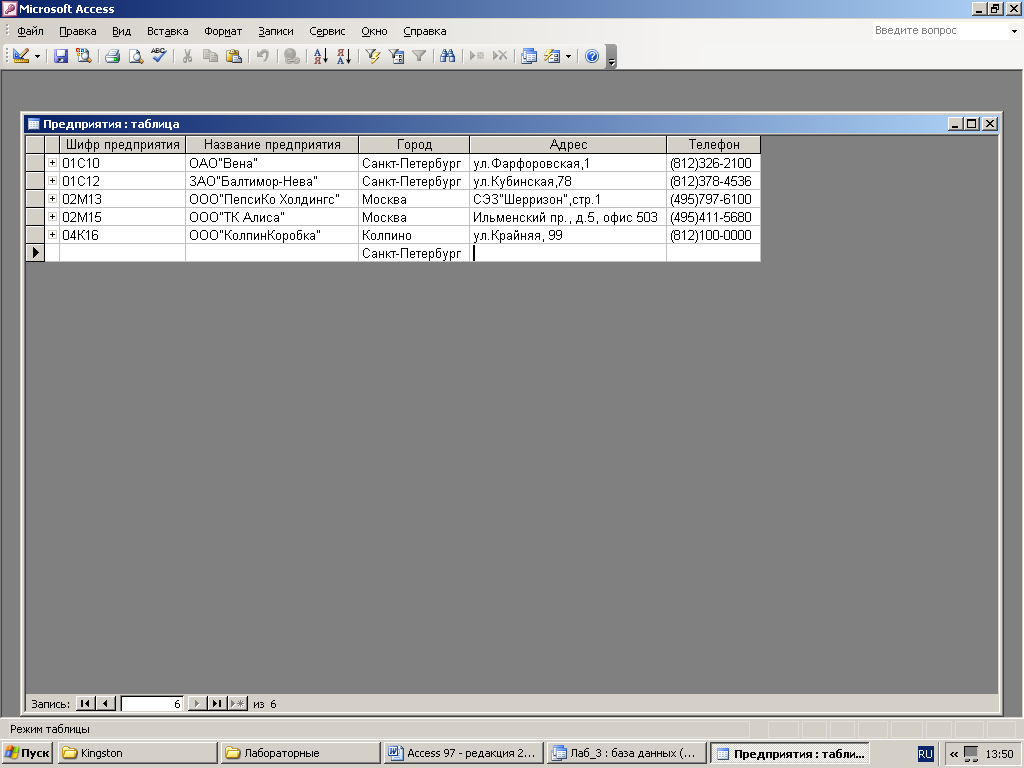1024x768 pixels.
Task: Select the record selector for ОАО"Вена" row
Action: tap(35, 163)
